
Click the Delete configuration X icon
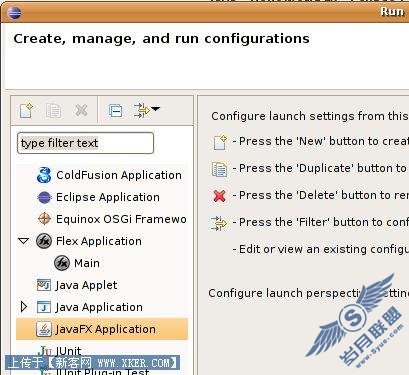(81, 110)
